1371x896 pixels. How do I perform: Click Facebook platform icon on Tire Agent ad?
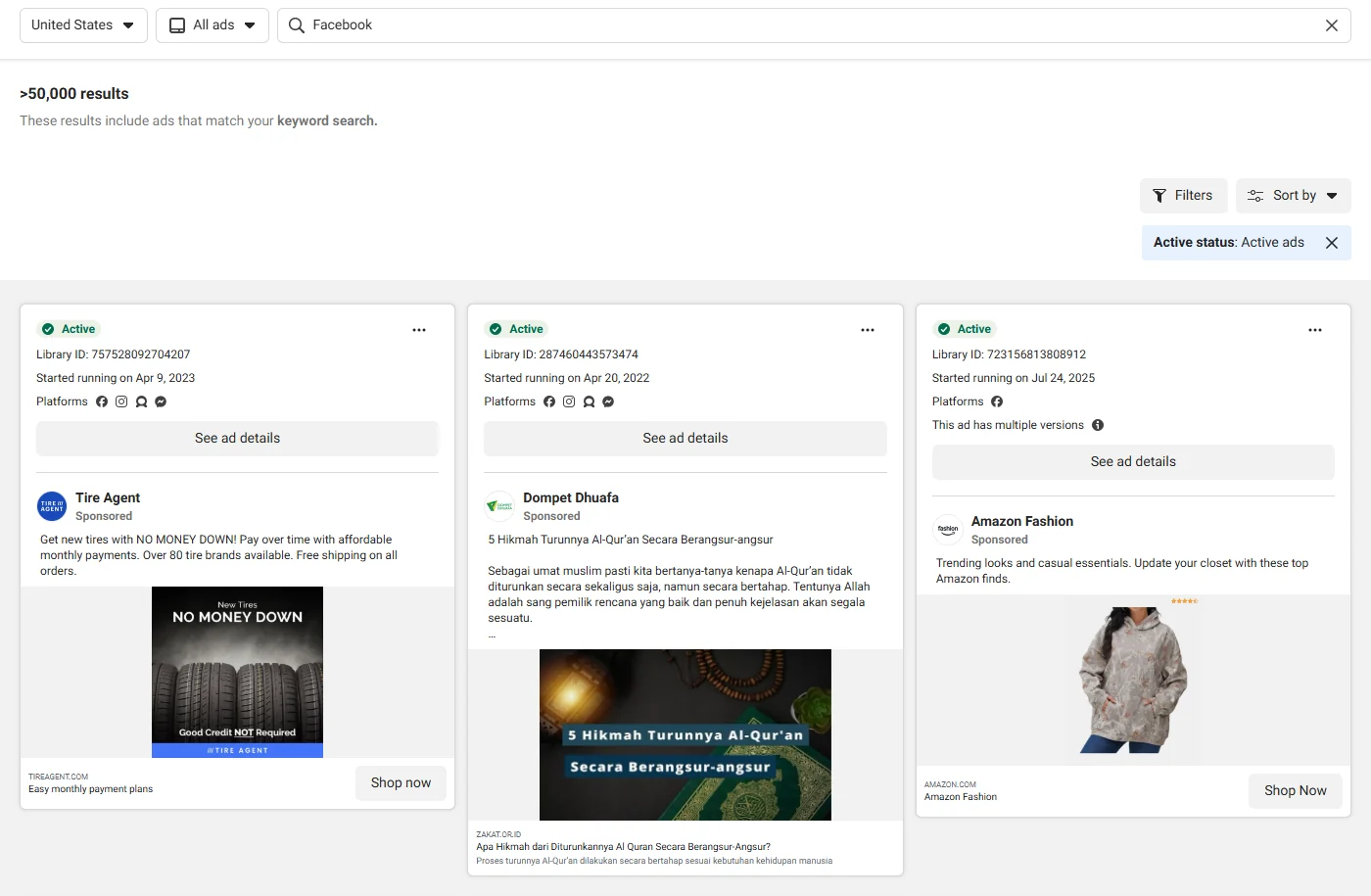(x=102, y=401)
